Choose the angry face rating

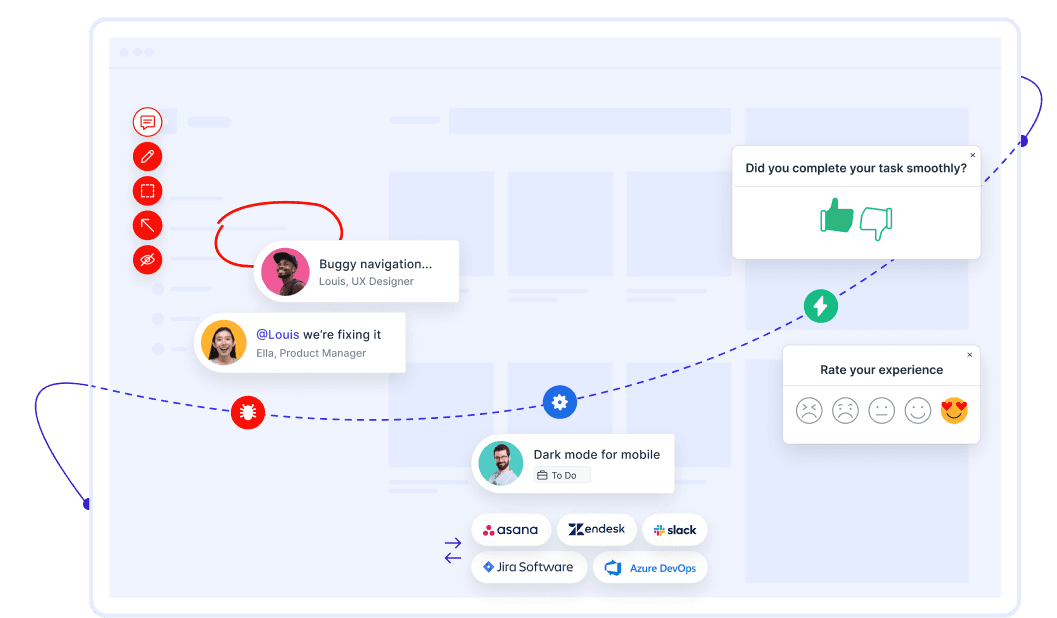click(x=809, y=410)
